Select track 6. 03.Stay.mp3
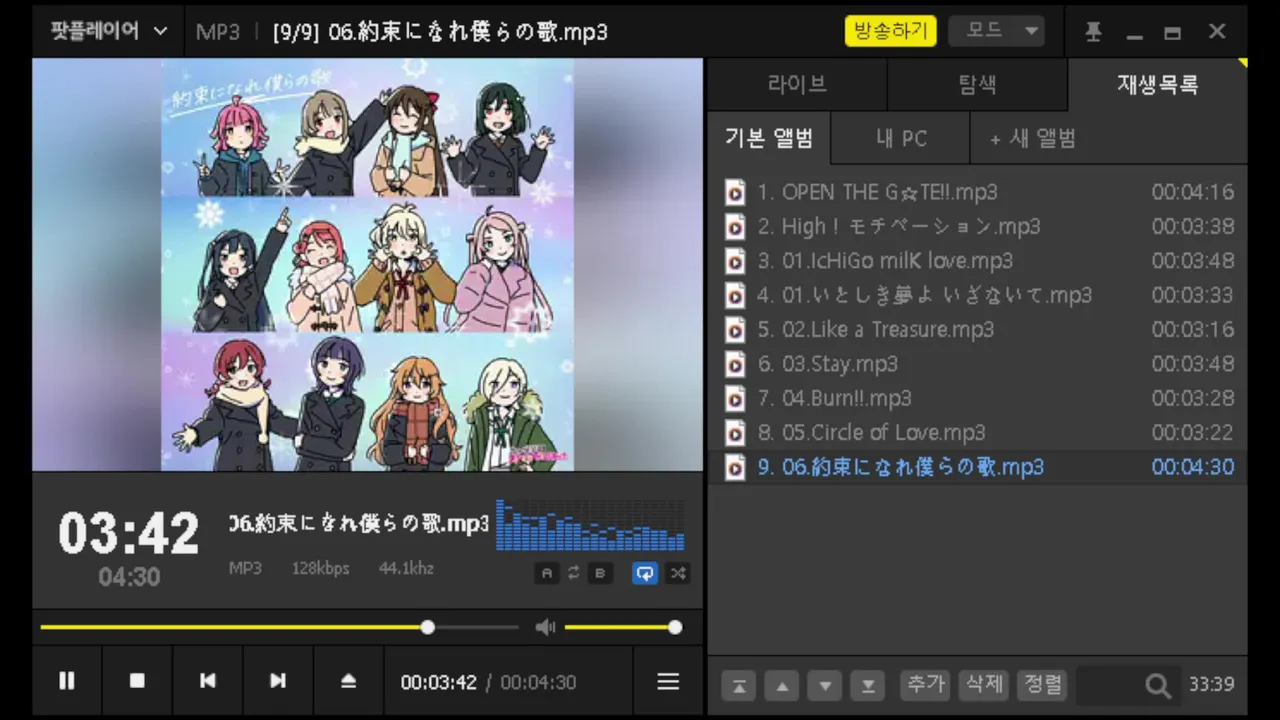The image size is (1280, 720). tap(977, 364)
